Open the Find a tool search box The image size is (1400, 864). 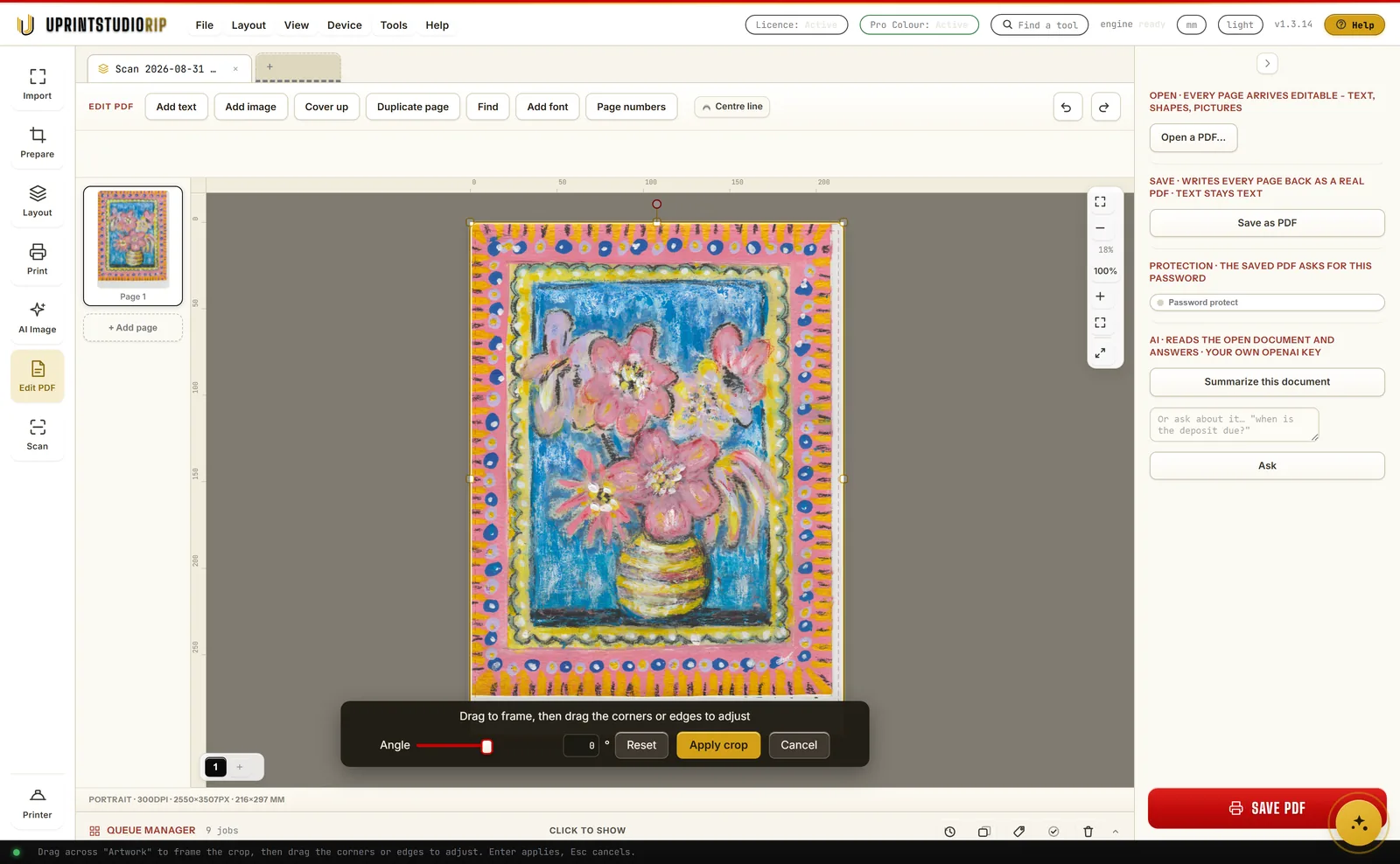pyautogui.click(x=1039, y=25)
